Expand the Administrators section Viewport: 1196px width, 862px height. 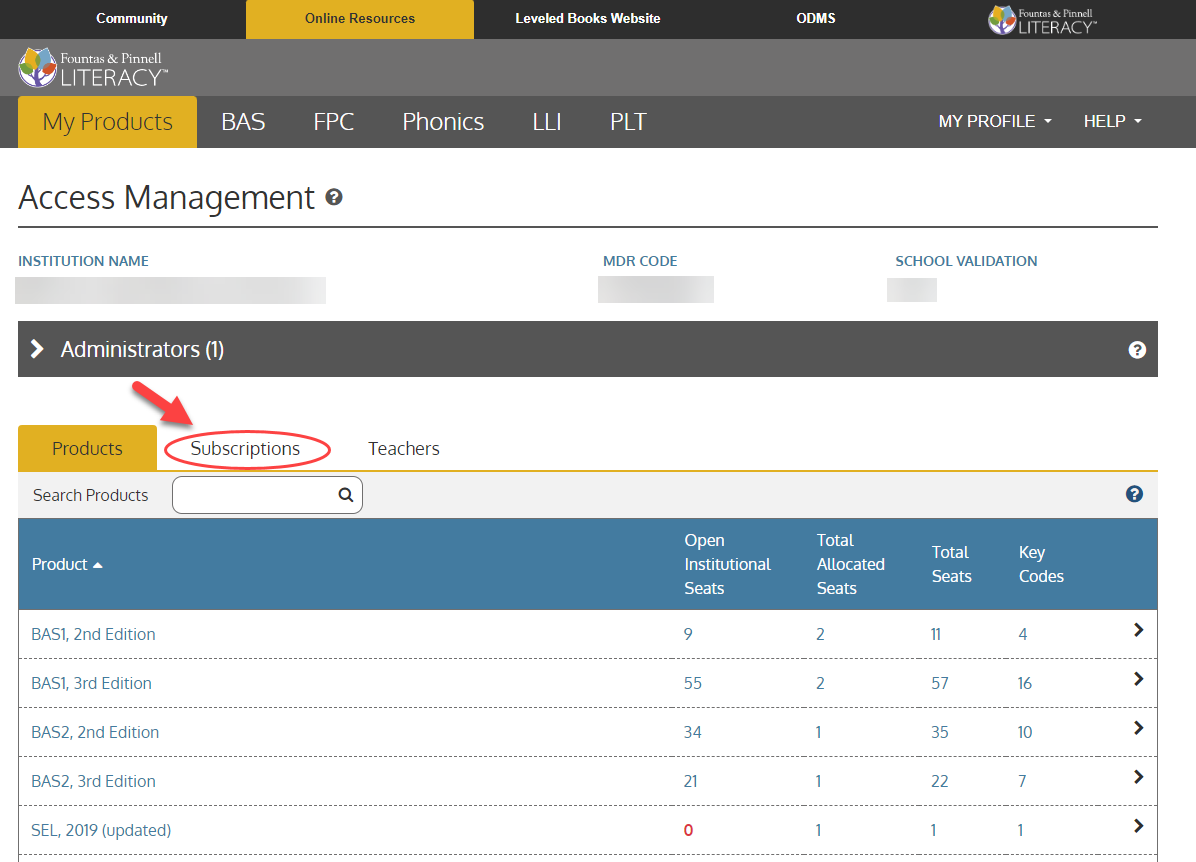(38, 349)
